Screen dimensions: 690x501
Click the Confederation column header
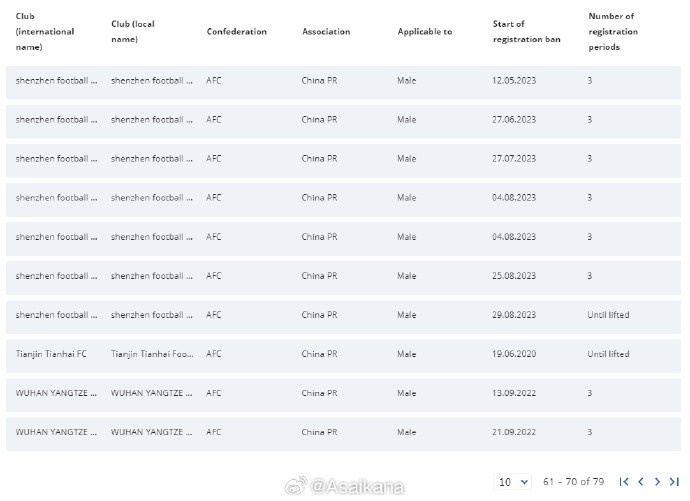click(x=237, y=32)
